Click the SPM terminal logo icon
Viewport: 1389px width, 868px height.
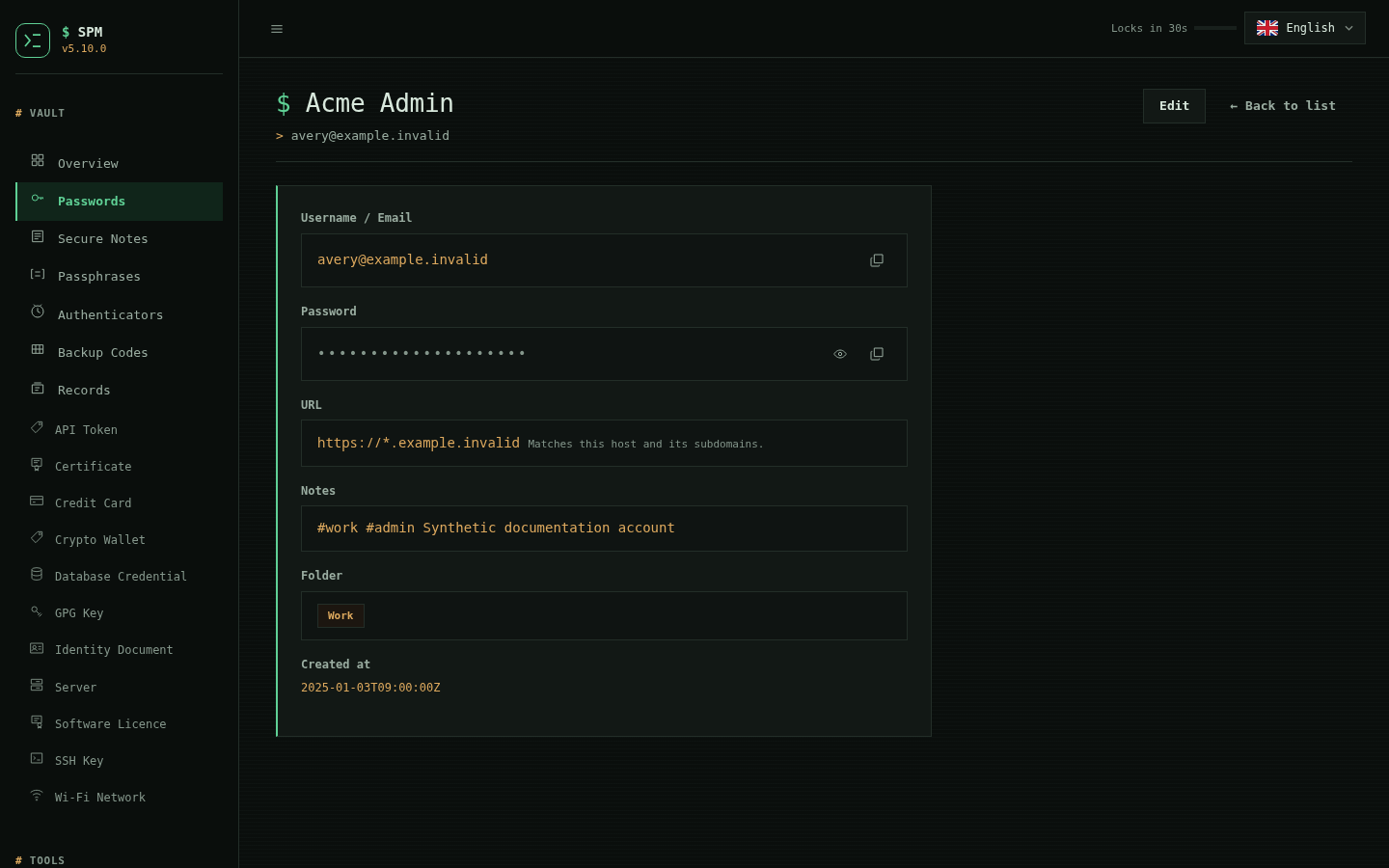click(x=33, y=41)
